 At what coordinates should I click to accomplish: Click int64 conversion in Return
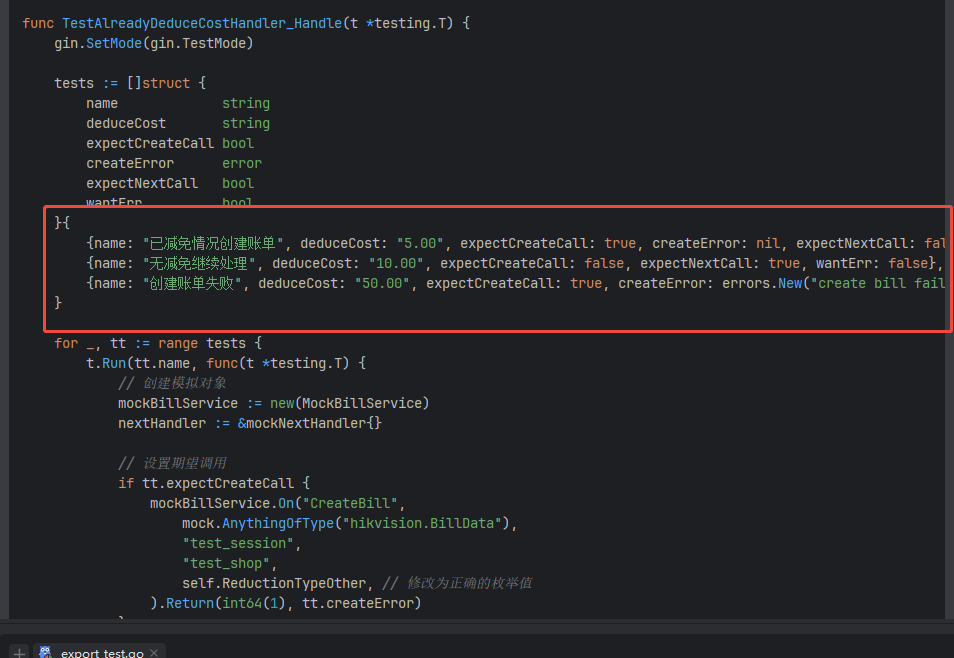[242, 603]
